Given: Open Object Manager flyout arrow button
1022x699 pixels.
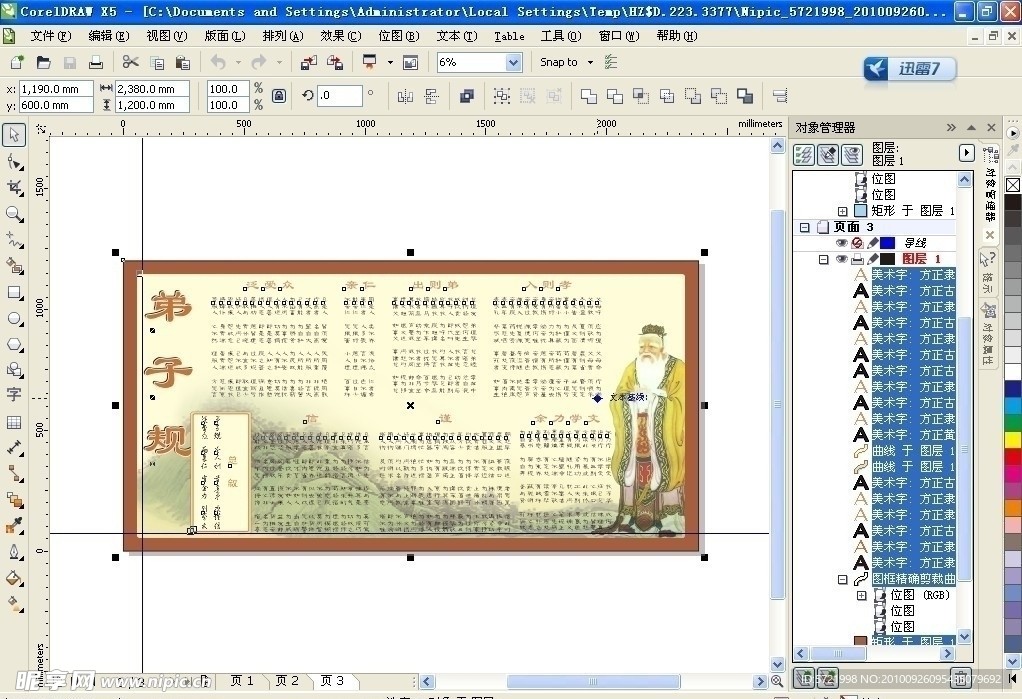Looking at the screenshot, I should [966, 153].
